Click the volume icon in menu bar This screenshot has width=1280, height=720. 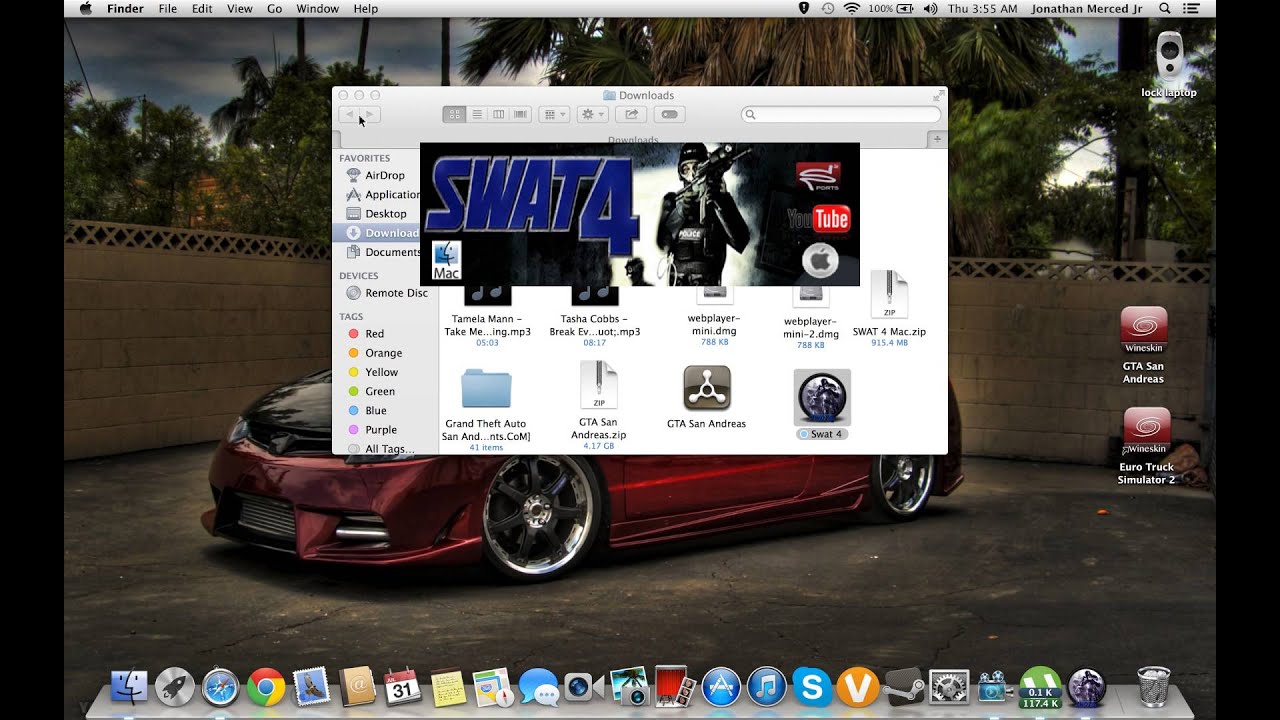tap(931, 8)
